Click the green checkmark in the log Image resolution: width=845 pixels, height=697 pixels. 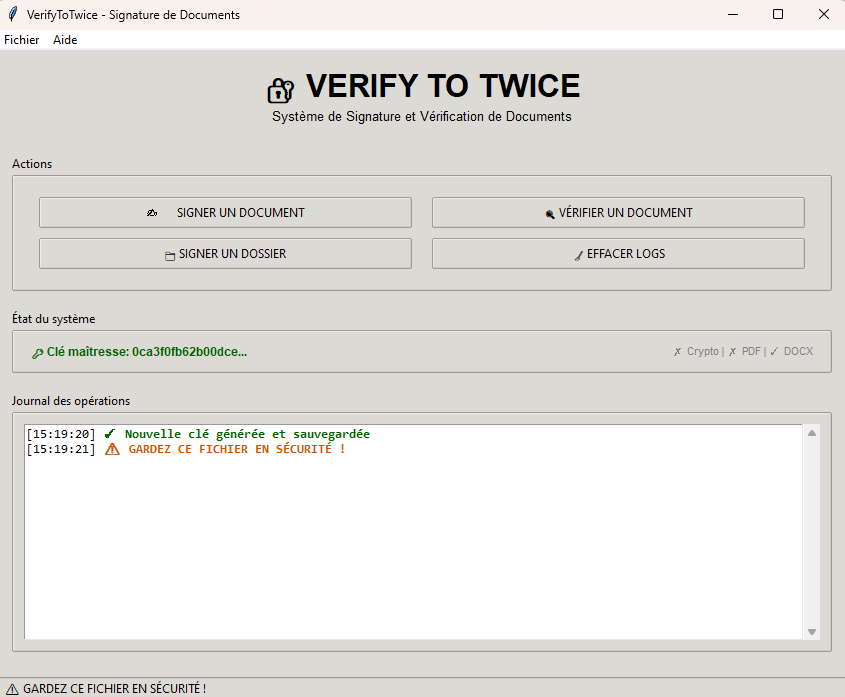tap(110, 434)
